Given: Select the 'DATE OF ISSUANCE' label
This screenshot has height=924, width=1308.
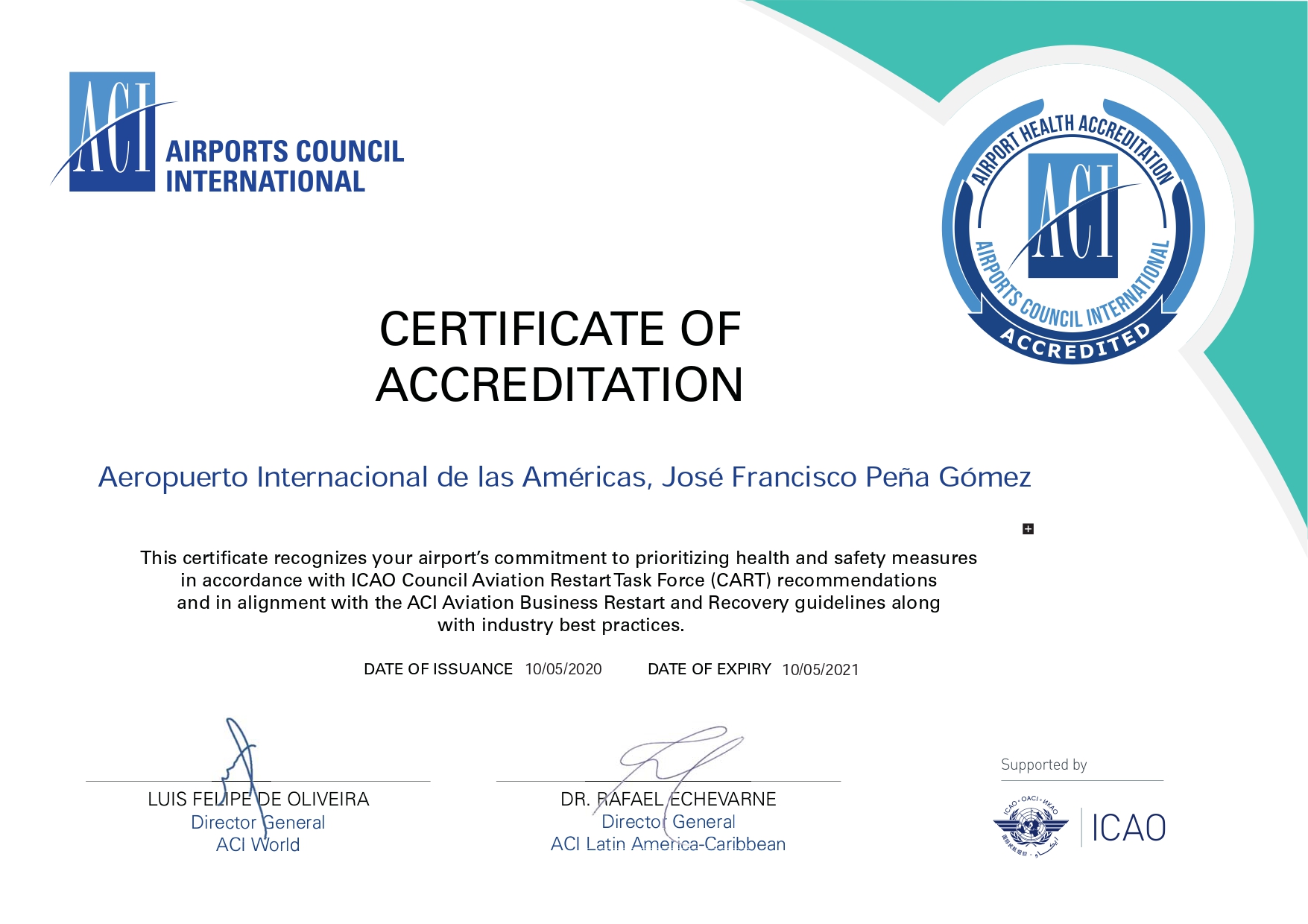Looking at the screenshot, I should pos(438,669).
